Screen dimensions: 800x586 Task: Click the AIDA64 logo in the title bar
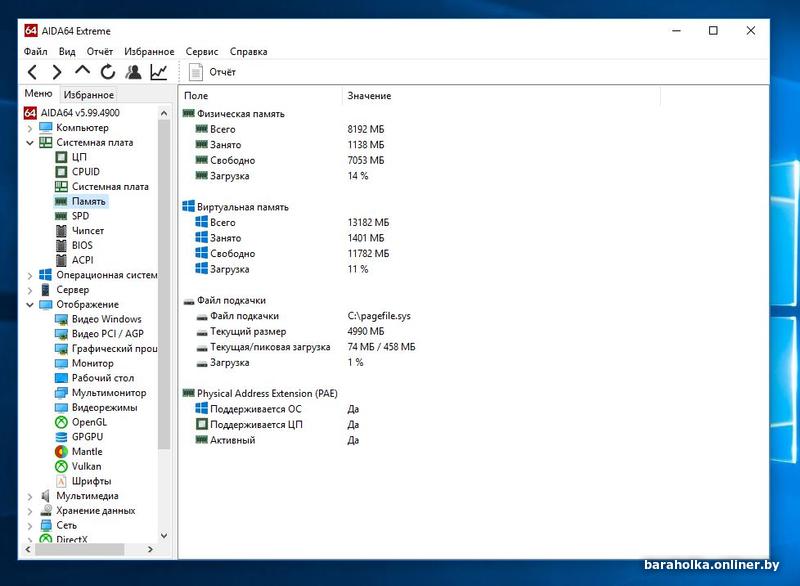[x=31, y=31]
